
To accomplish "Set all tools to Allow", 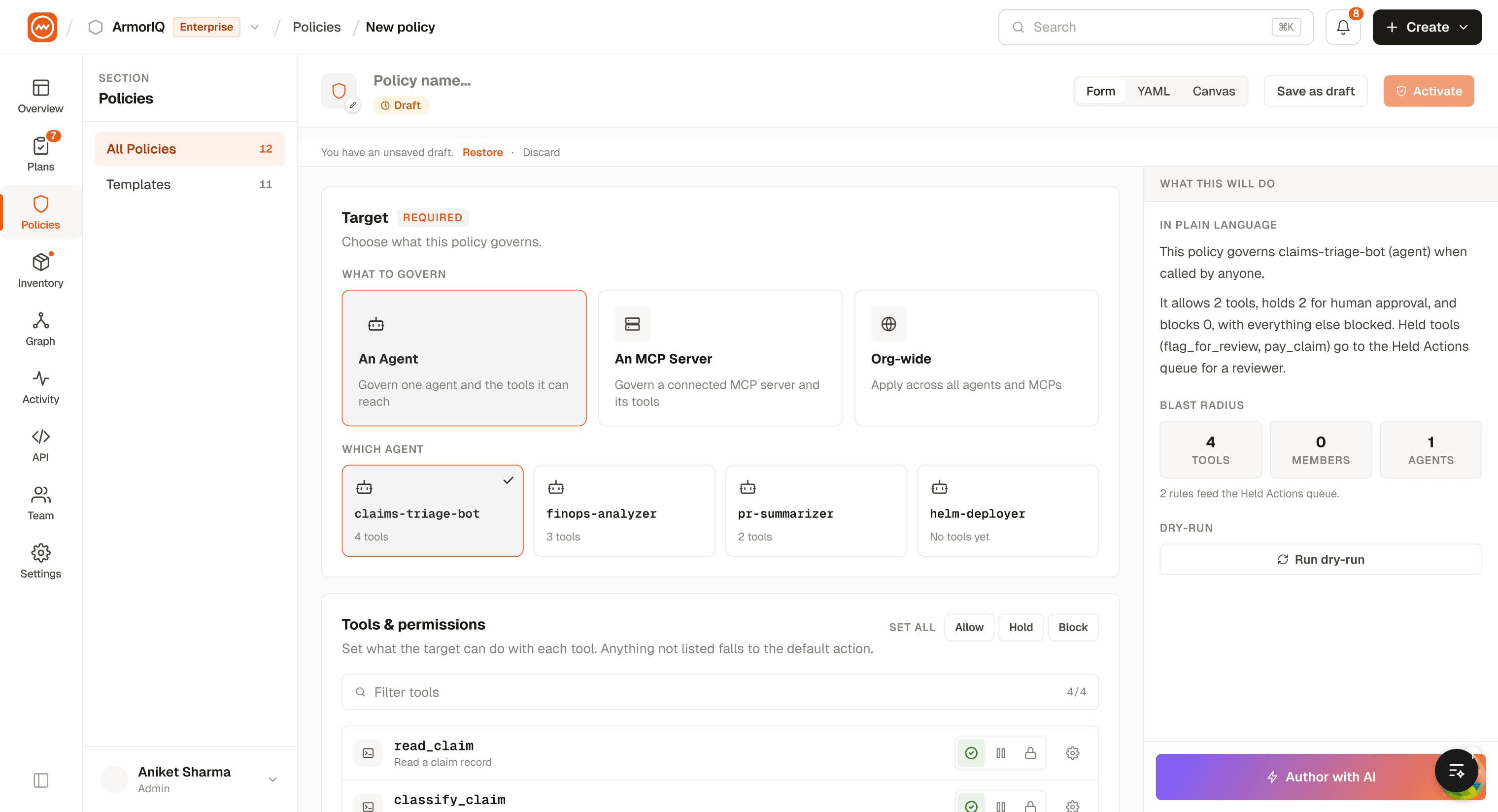I will click(x=969, y=627).
